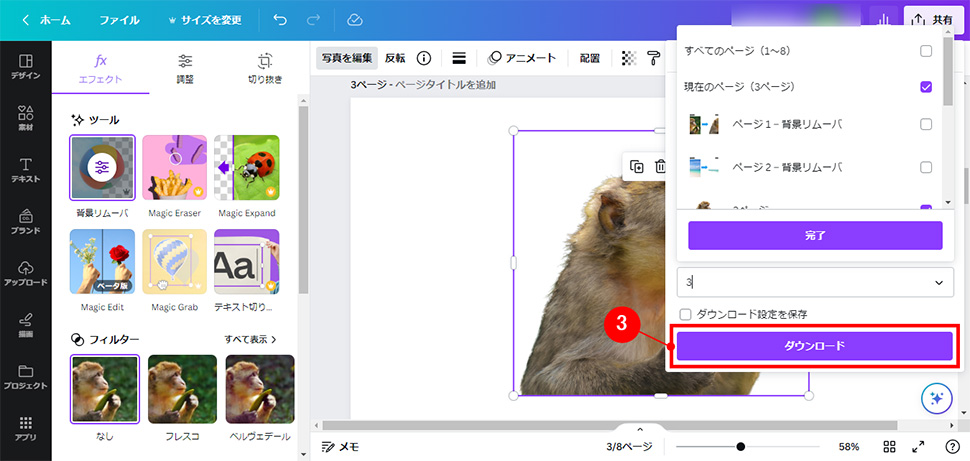This screenshot has height=461, width=970.
Task: Click the cloud save status icon
Action: pos(354,20)
